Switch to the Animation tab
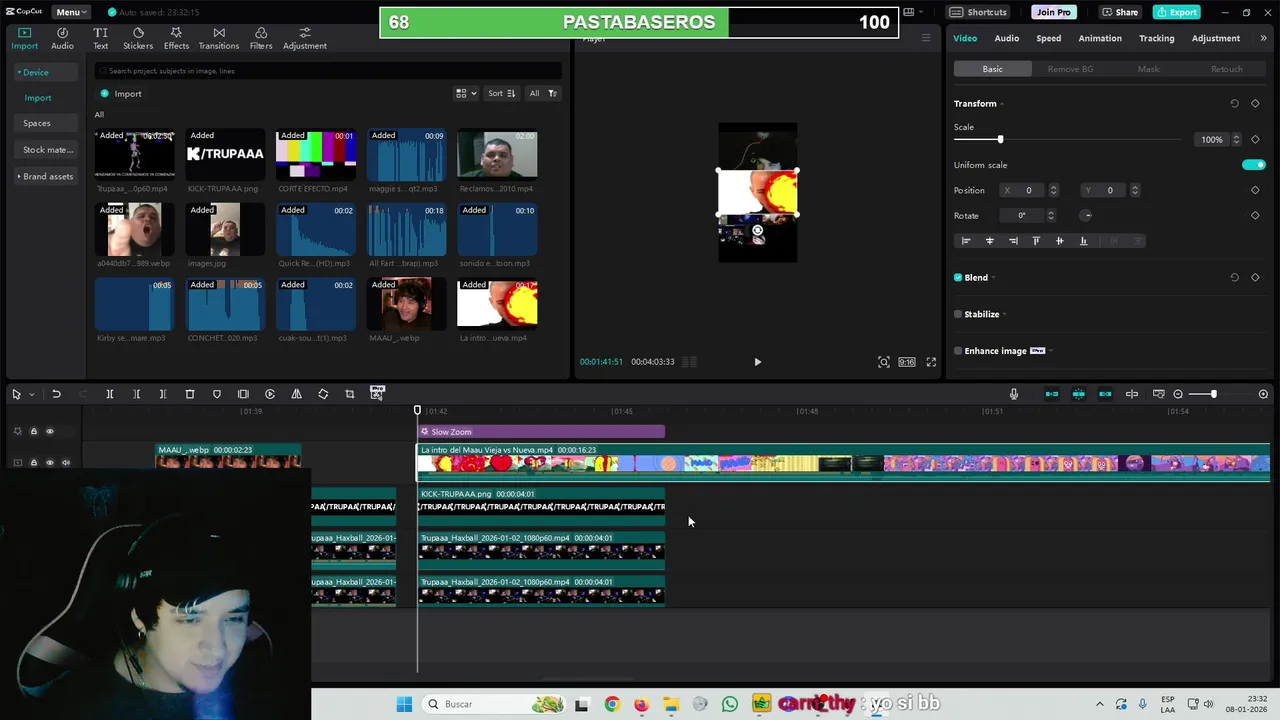This screenshot has height=720, width=1280. click(1100, 38)
